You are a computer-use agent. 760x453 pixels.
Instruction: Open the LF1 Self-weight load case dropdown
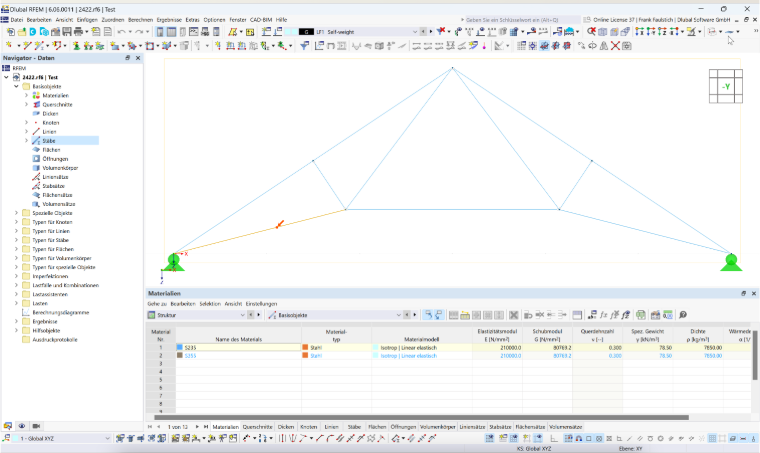(415, 31)
